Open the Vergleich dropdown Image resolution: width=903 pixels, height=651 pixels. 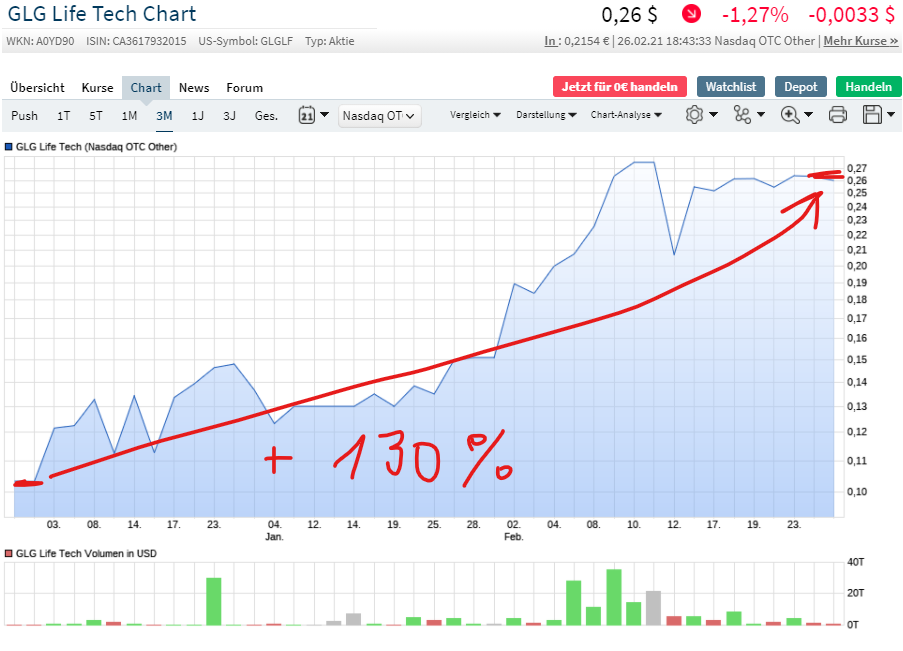click(475, 115)
